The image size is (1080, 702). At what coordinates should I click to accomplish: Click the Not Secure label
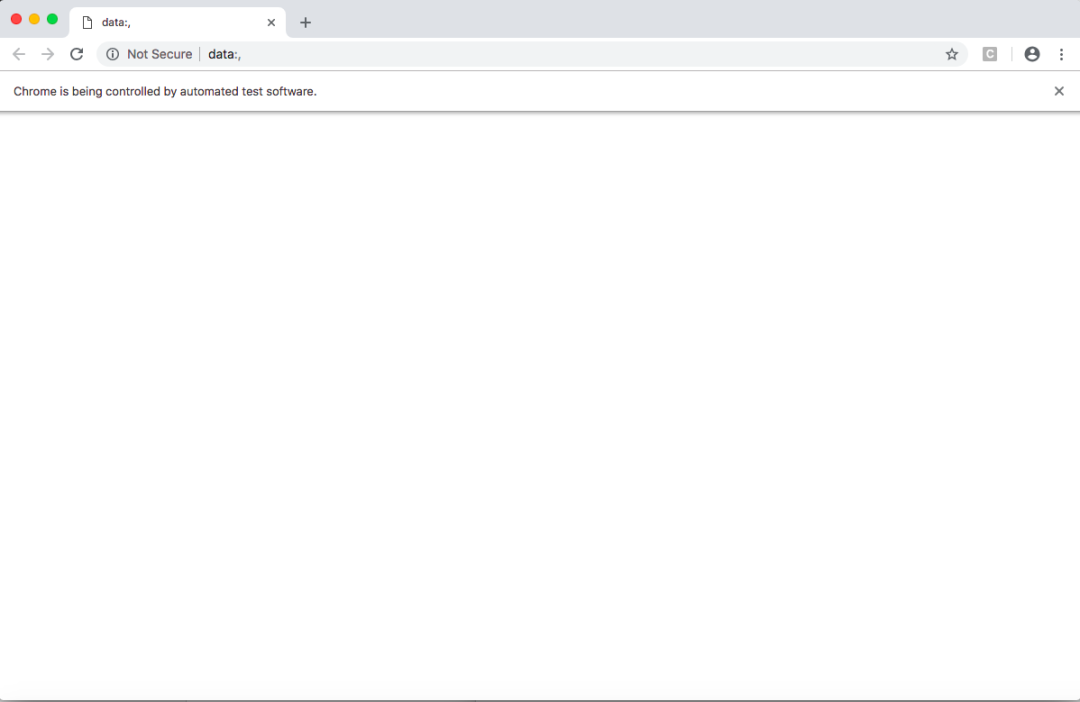click(x=159, y=54)
